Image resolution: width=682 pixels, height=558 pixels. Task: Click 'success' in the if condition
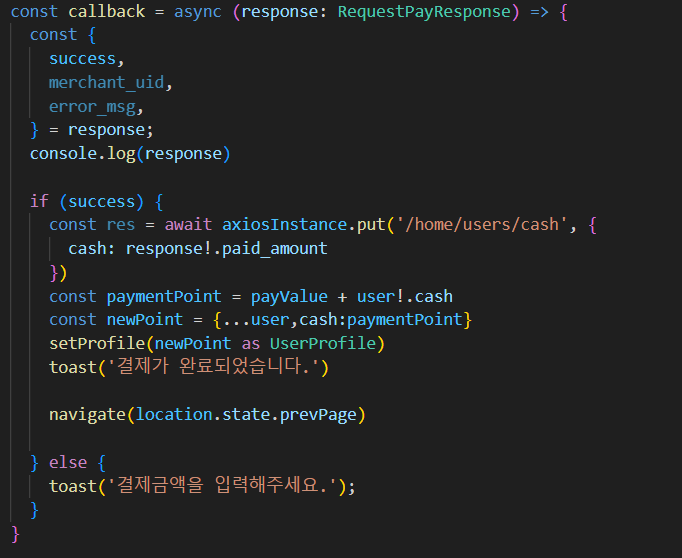(x=102, y=201)
